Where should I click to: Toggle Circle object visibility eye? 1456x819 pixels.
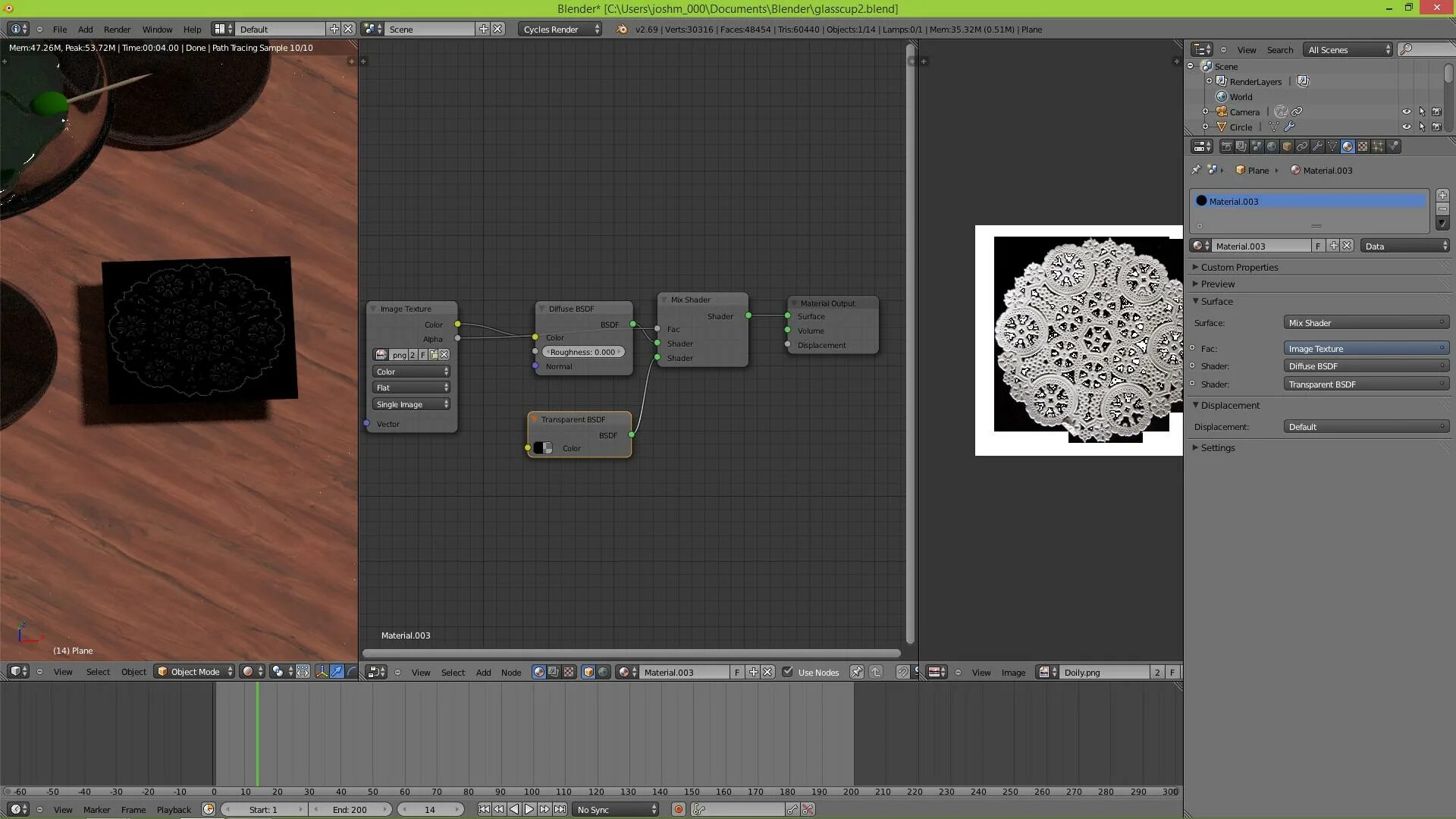pyautogui.click(x=1407, y=127)
